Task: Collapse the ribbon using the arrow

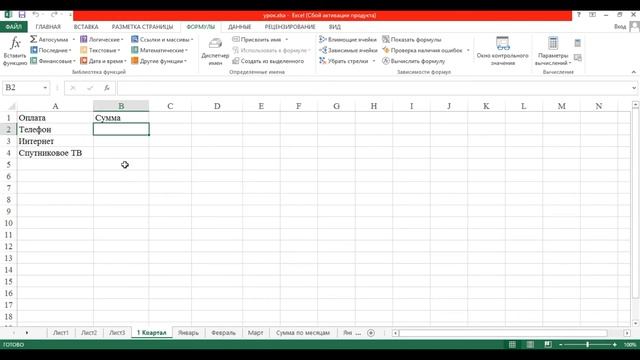Action: pos(633,72)
